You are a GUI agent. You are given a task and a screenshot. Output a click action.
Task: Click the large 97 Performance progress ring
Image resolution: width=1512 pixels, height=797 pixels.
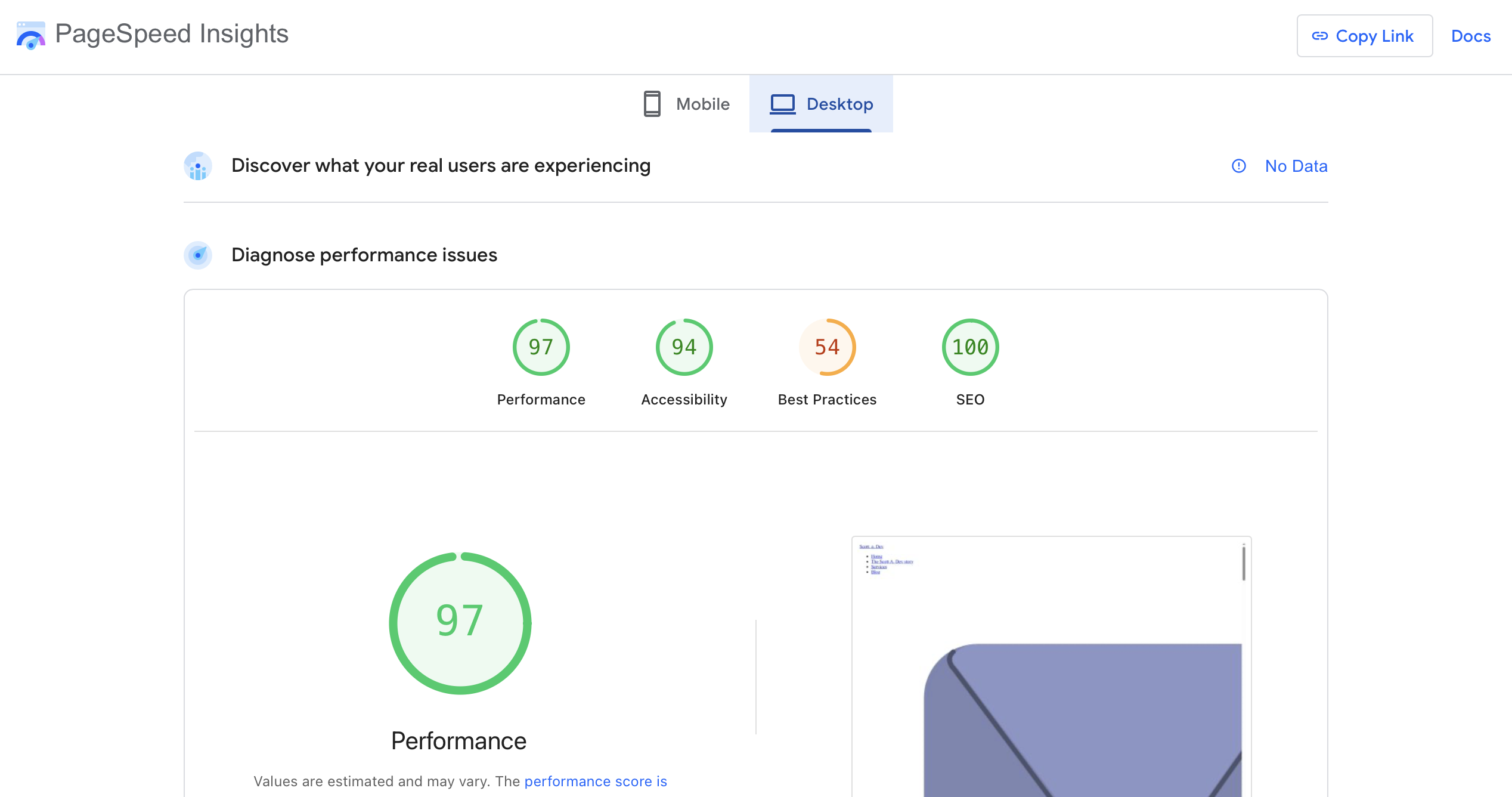pyautogui.click(x=461, y=622)
